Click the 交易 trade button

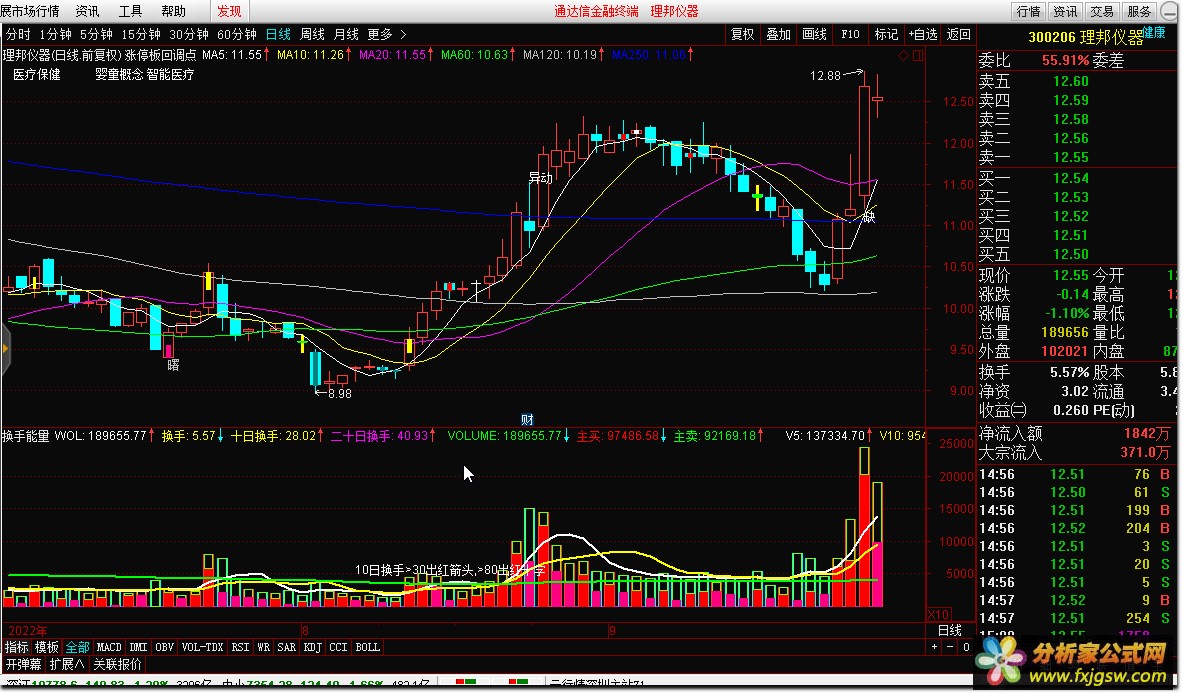(1102, 11)
